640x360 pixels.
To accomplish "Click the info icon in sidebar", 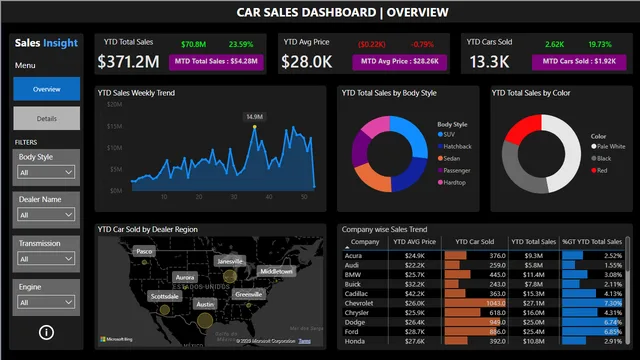I will pos(46,332).
